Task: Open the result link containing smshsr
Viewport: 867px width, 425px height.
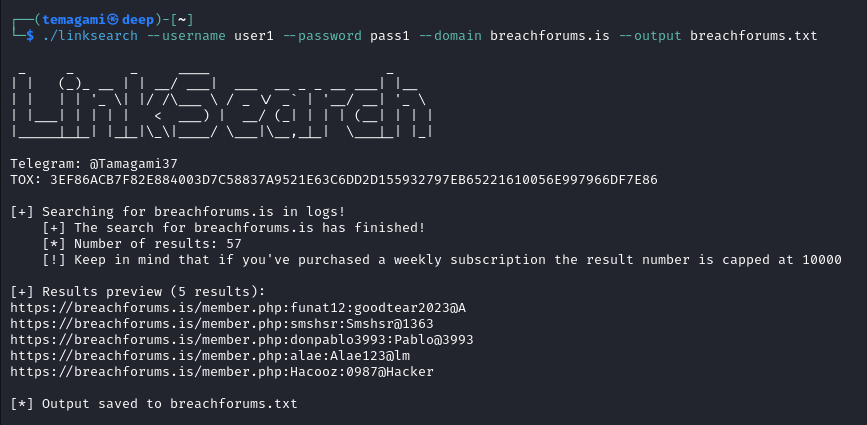Action: (222, 324)
